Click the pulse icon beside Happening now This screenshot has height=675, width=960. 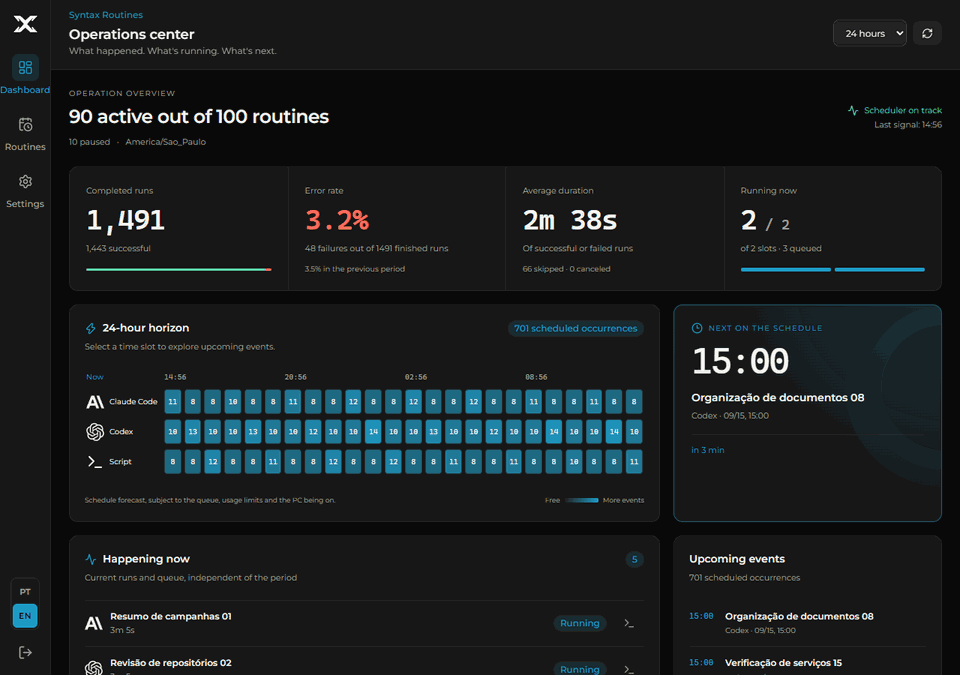click(x=91, y=559)
